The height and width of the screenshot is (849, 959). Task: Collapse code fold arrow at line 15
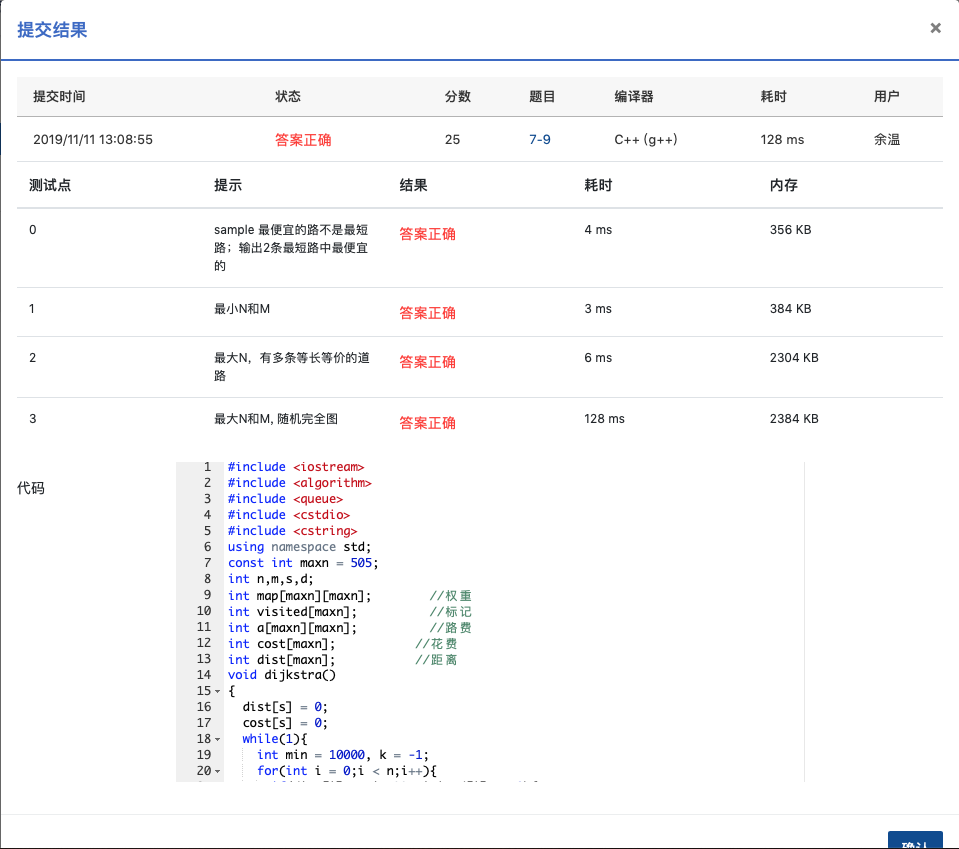click(217, 691)
